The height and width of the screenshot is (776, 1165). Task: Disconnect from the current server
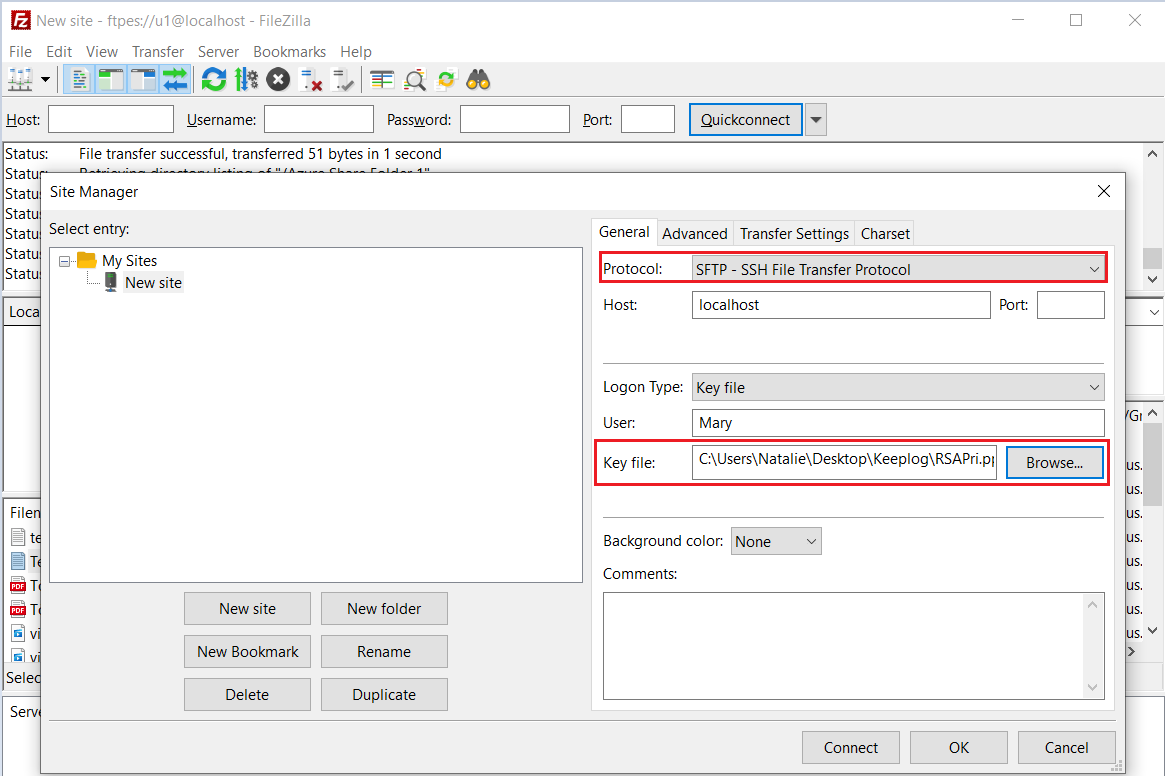310,80
